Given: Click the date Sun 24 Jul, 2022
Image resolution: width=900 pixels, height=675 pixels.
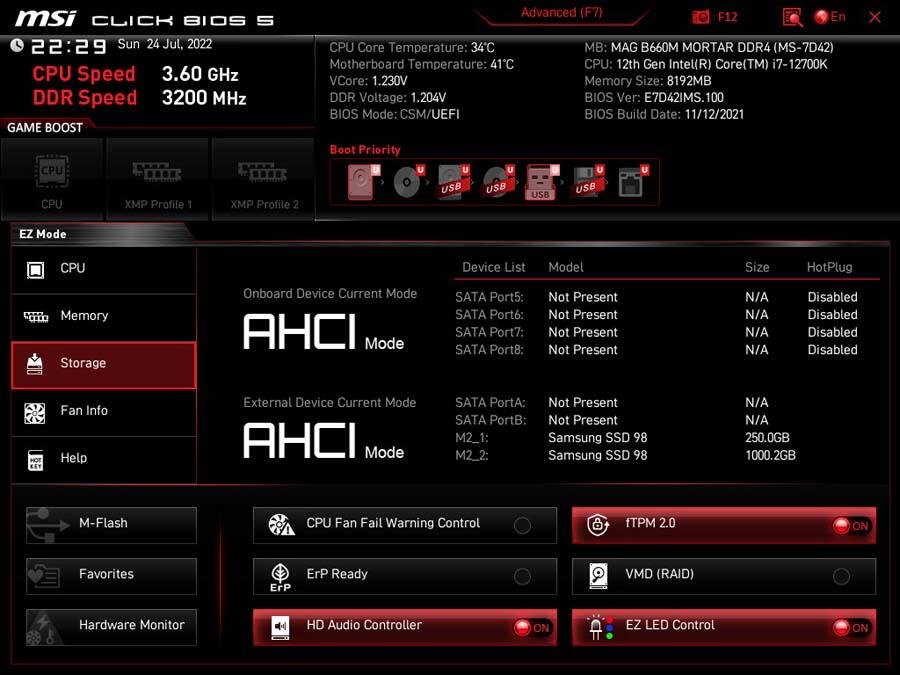Looking at the screenshot, I should [165, 44].
